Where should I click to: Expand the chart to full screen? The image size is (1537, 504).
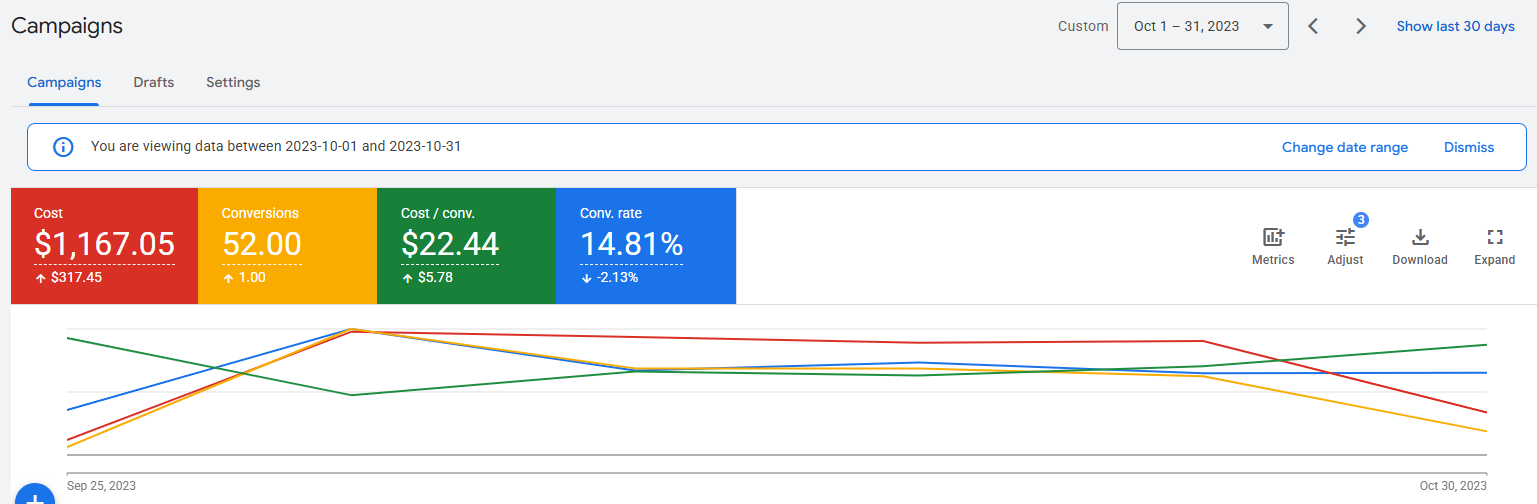tap(1495, 237)
